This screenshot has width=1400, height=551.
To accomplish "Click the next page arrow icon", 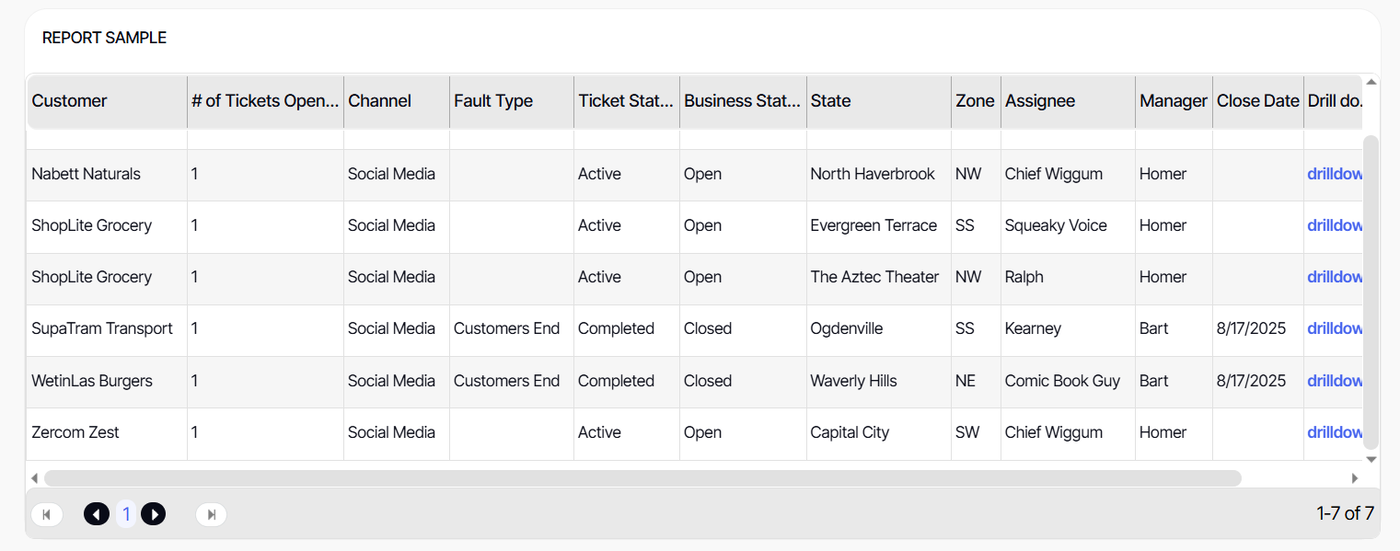I will tap(153, 514).
